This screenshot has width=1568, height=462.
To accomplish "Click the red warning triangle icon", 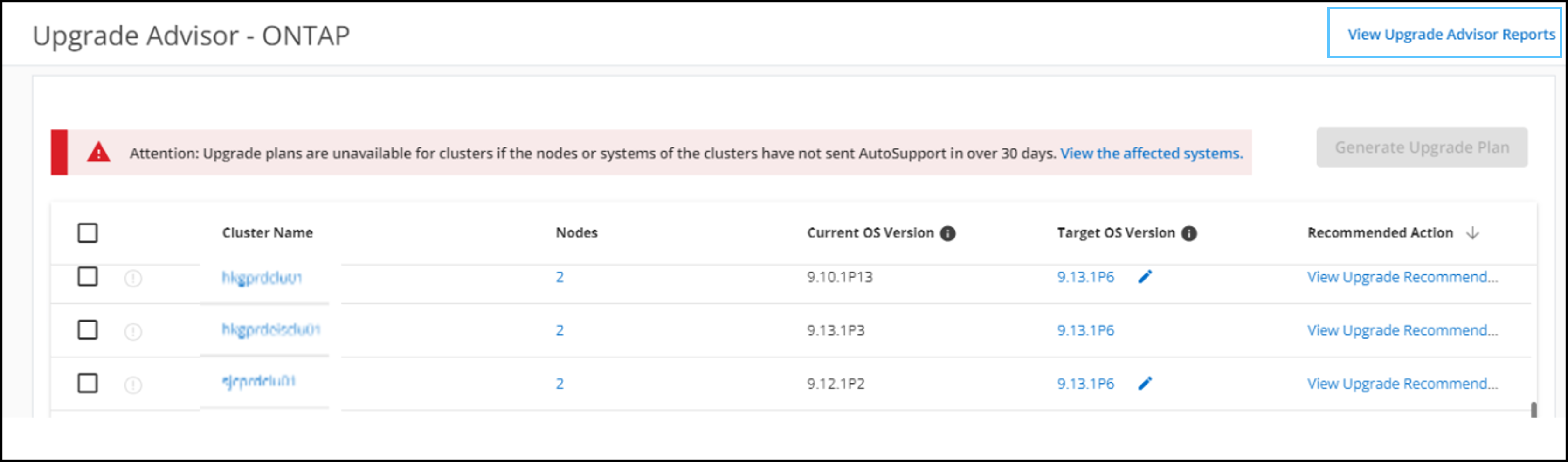I will point(98,153).
